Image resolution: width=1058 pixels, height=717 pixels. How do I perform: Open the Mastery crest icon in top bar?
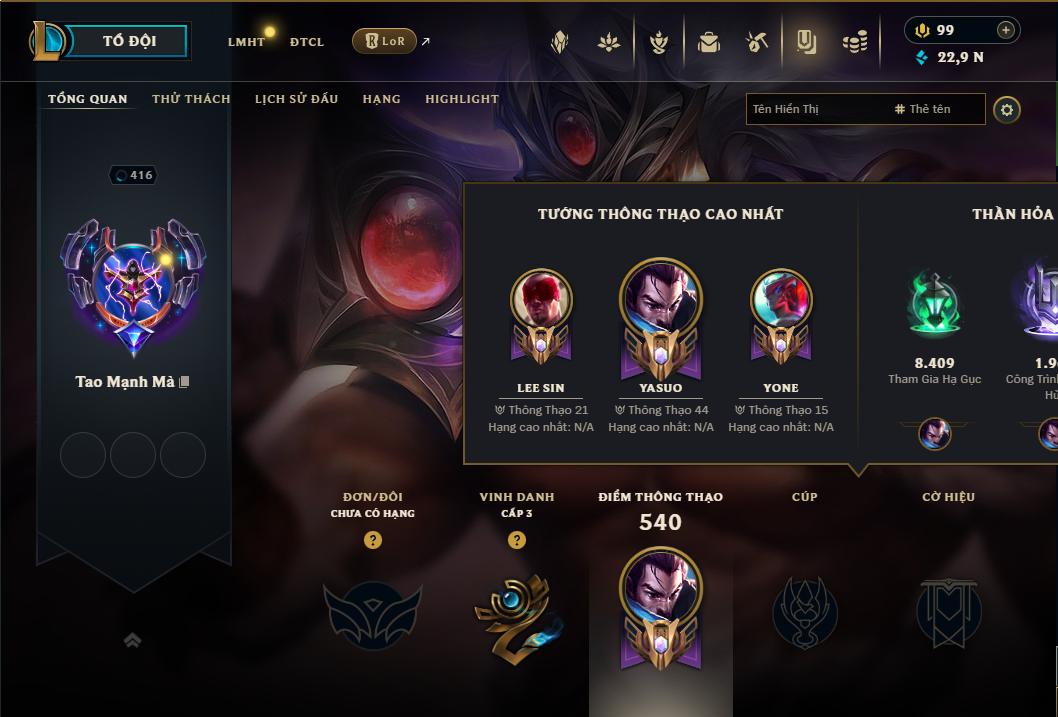(659, 42)
